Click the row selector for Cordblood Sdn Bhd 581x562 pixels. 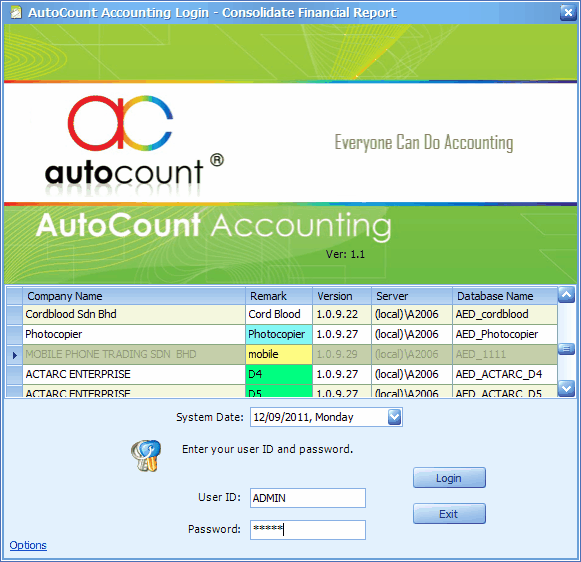pos(14,315)
